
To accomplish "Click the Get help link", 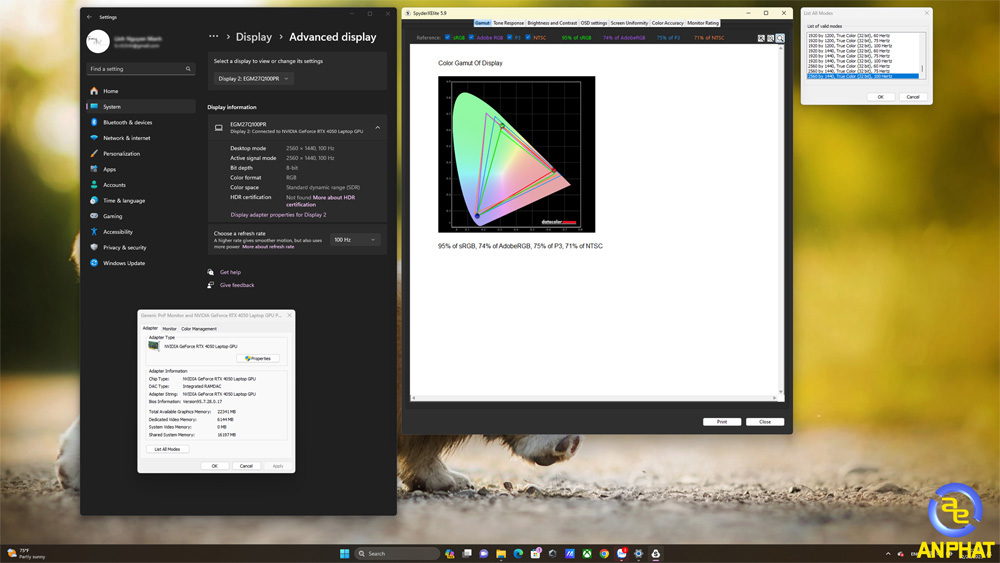I will click(230, 272).
